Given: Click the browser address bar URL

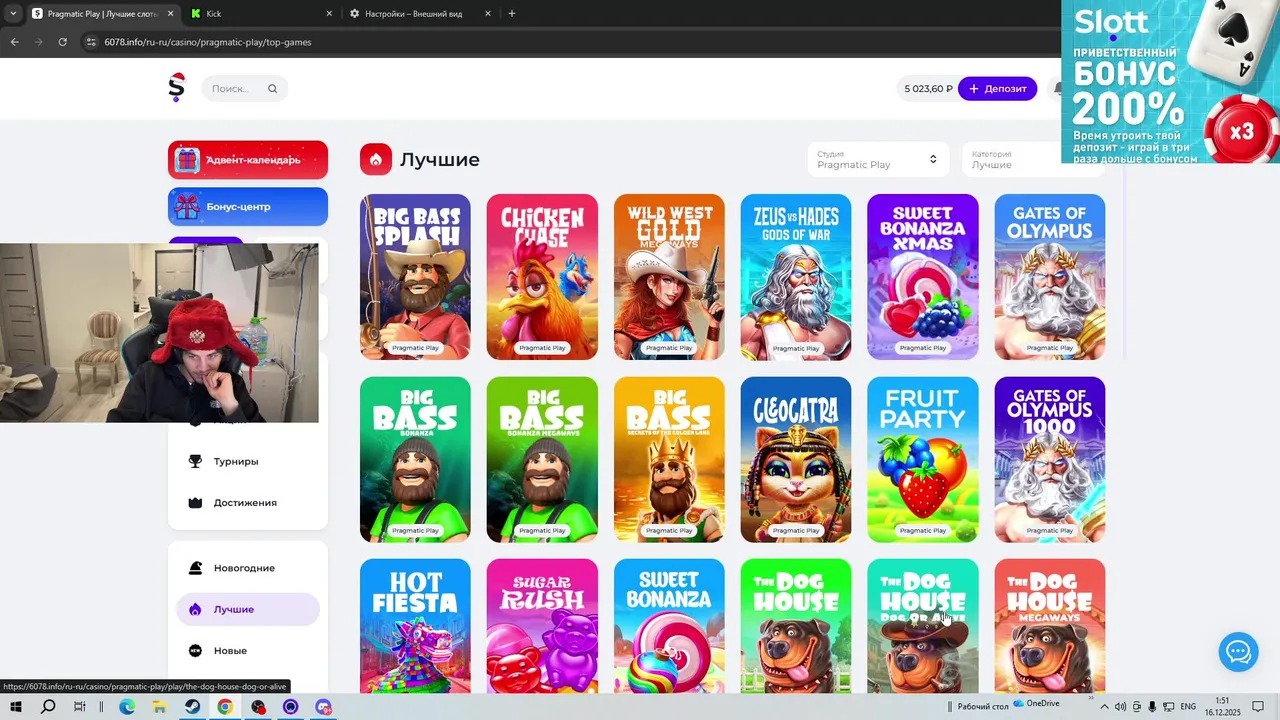Looking at the screenshot, I should (208, 42).
